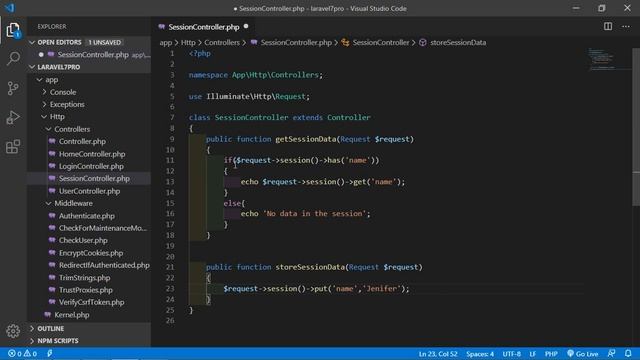The height and width of the screenshot is (360, 640).
Task: Click the SessionController class breadcrumb
Action: click(x=380, y=42)
